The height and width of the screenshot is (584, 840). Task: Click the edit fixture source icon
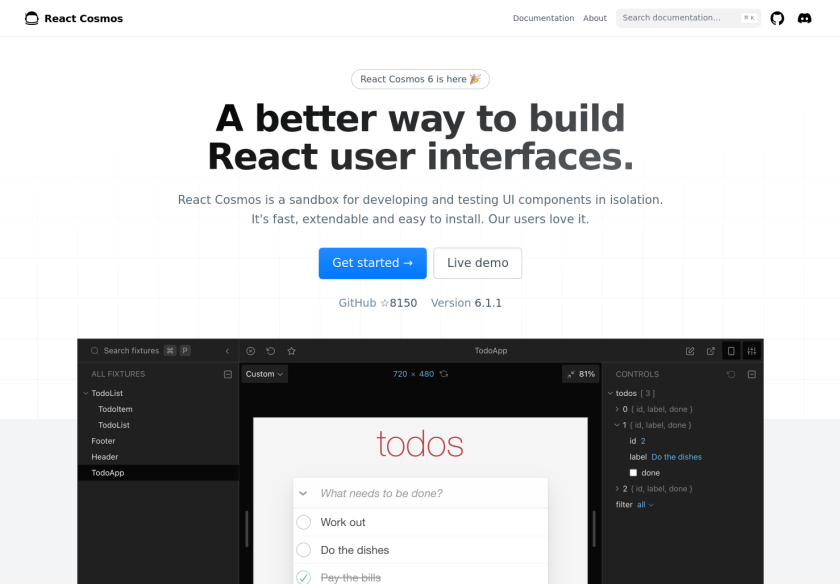(690, 351)
